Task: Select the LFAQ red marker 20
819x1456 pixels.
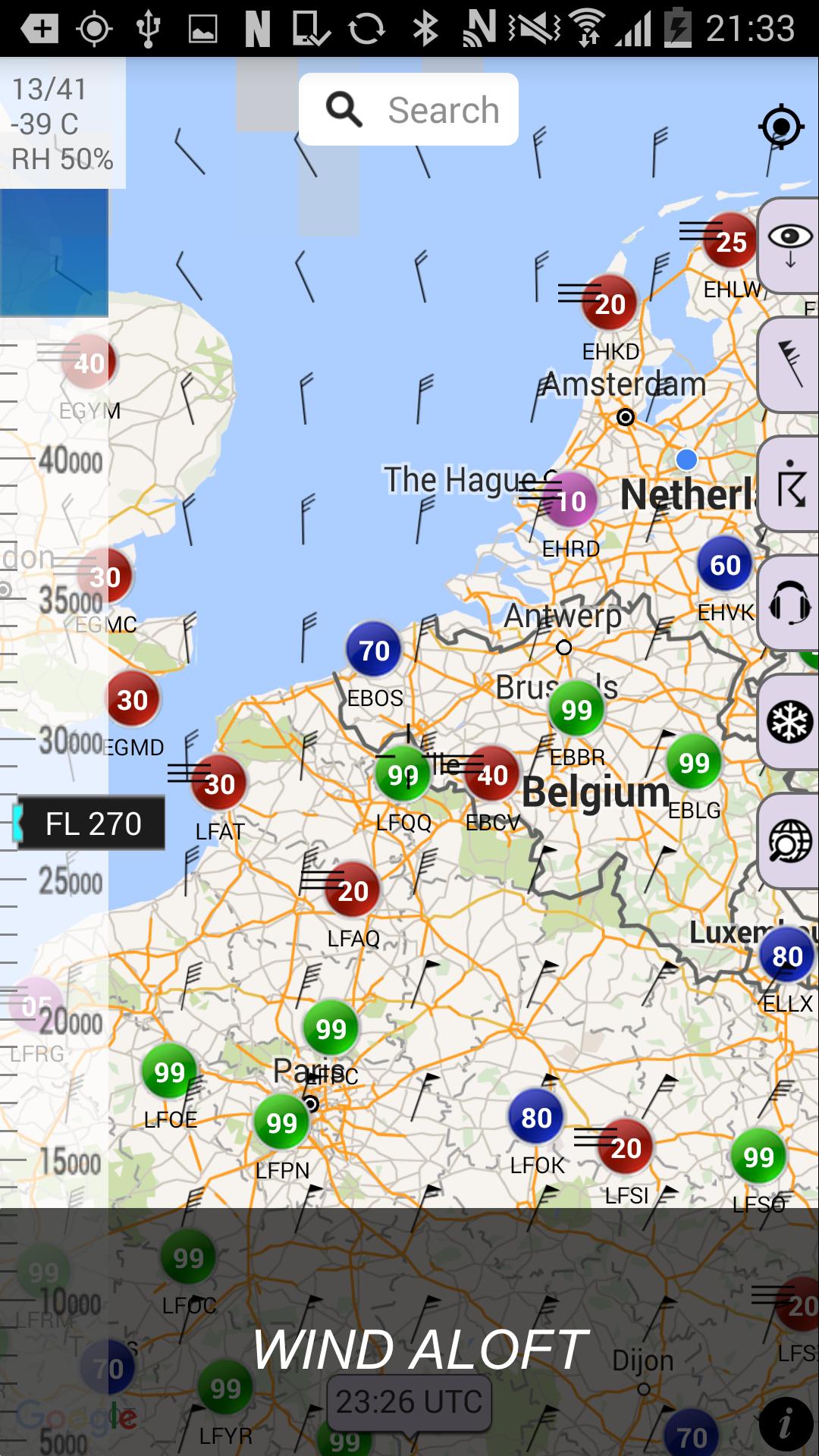Action: click(x=353, y=890)
